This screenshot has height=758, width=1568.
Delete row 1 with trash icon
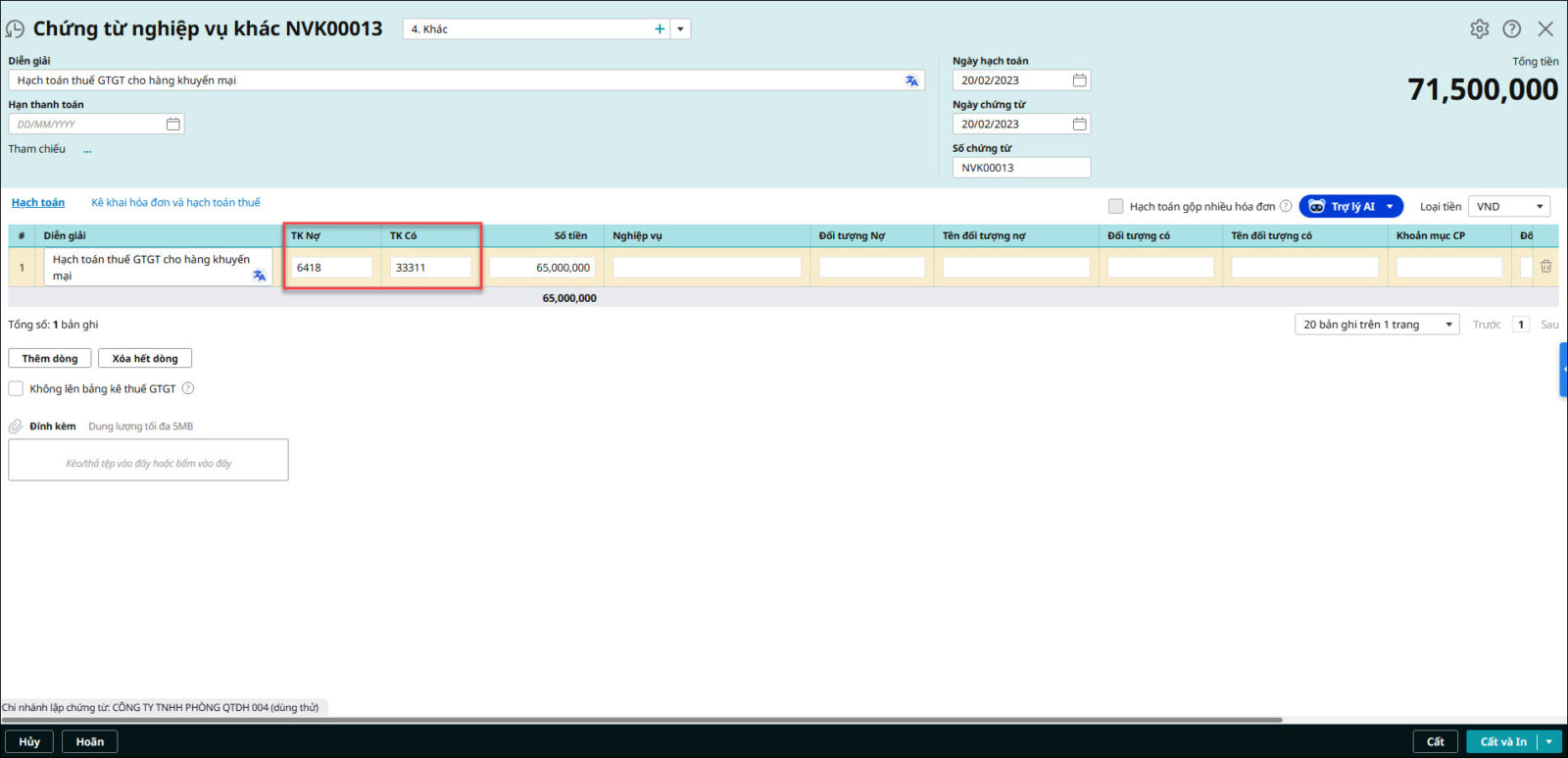[x=1545, y=267]
